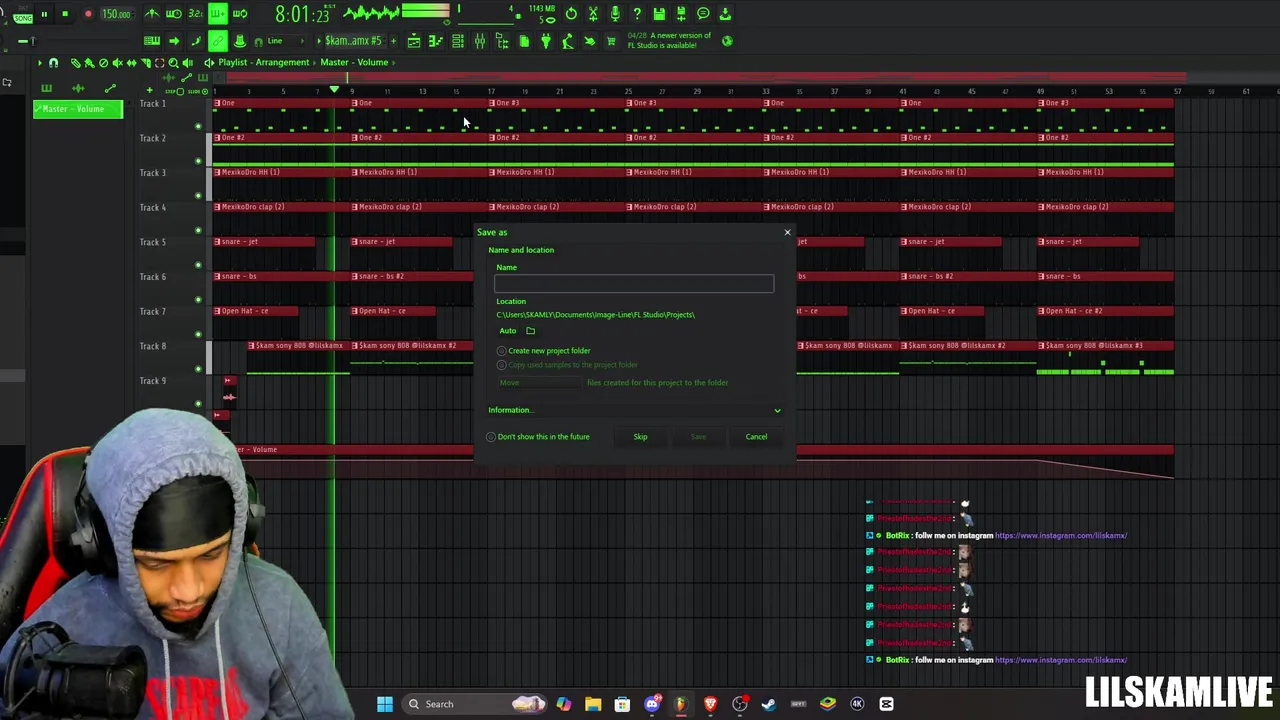Select the playlist playback speaker tool
The image size is (1280, 720).
[187, 62]
